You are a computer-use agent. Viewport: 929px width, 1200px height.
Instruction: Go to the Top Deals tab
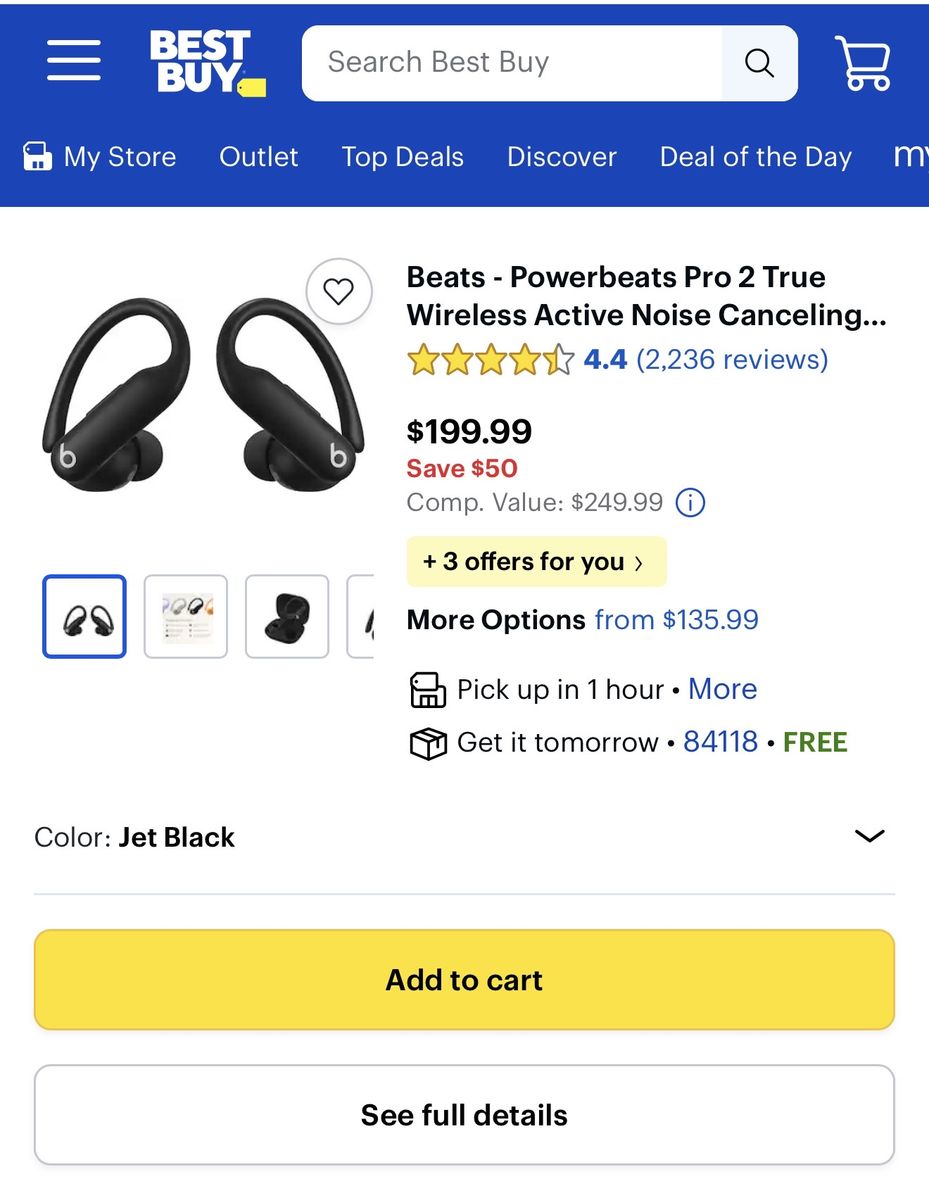click(x=402, y=157)
